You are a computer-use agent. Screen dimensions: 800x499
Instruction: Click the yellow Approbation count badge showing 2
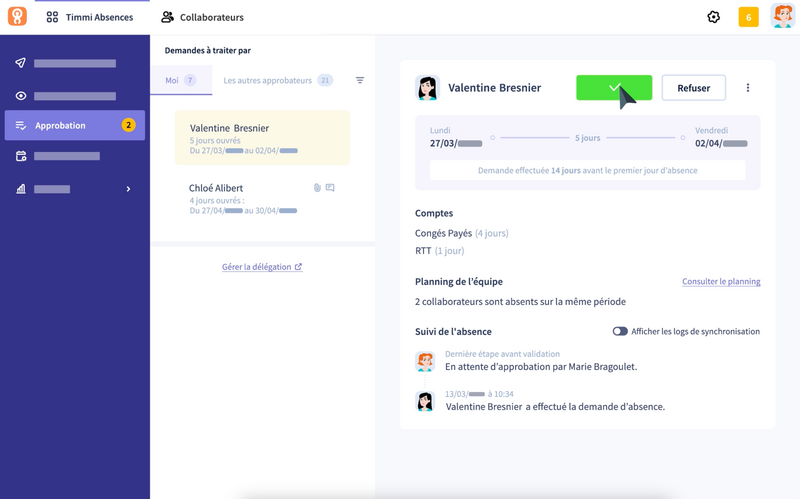pyautogui.click(x=129, y=125)
